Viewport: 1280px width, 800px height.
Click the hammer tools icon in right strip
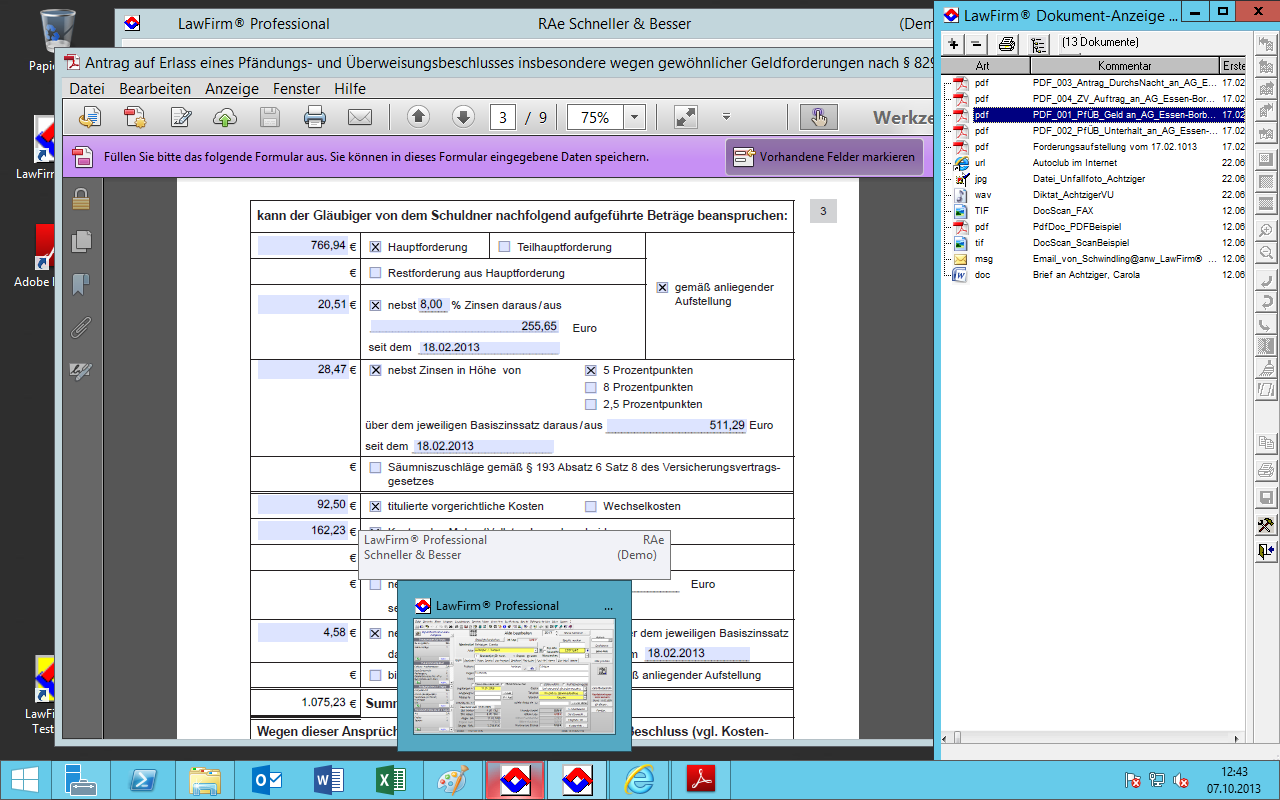pos(1266,525)
